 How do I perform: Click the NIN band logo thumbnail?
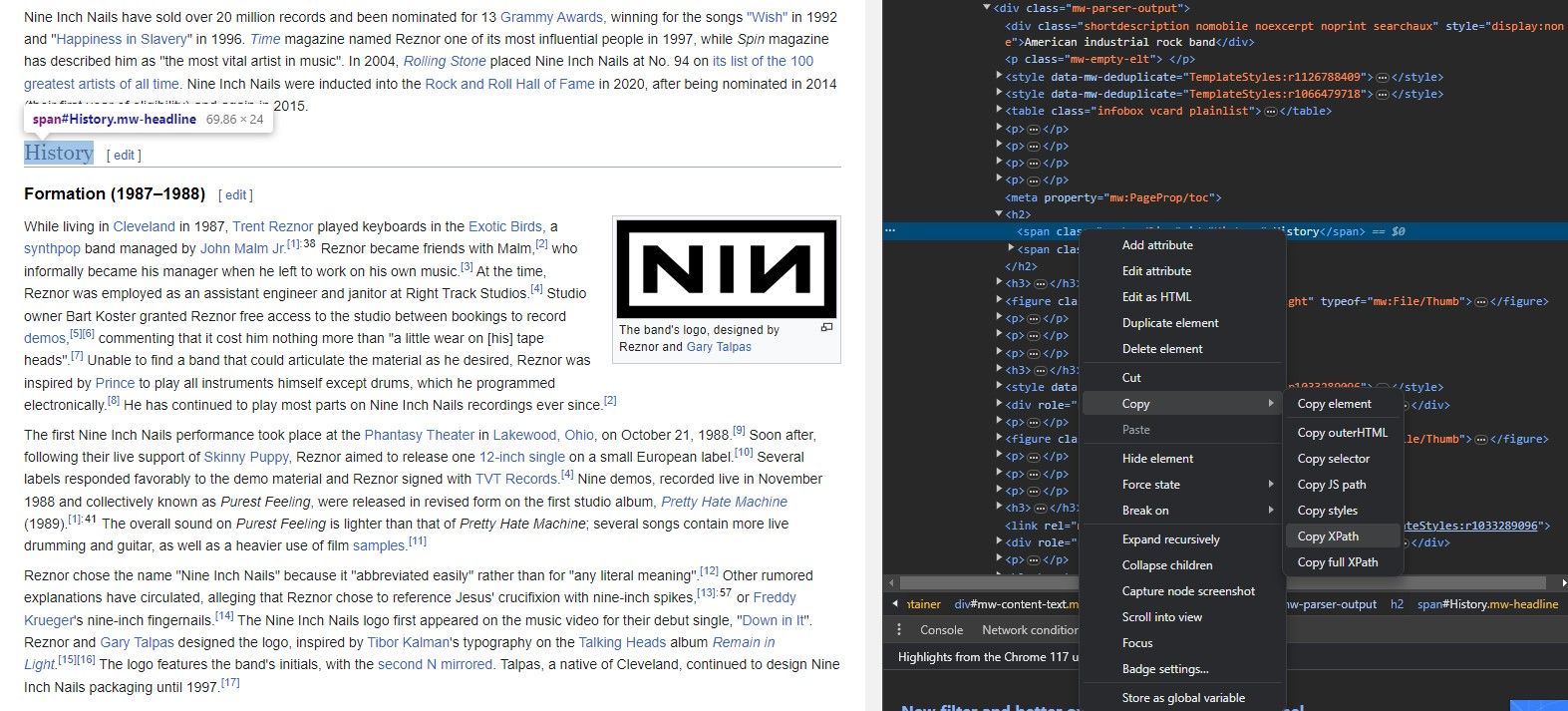726,269
